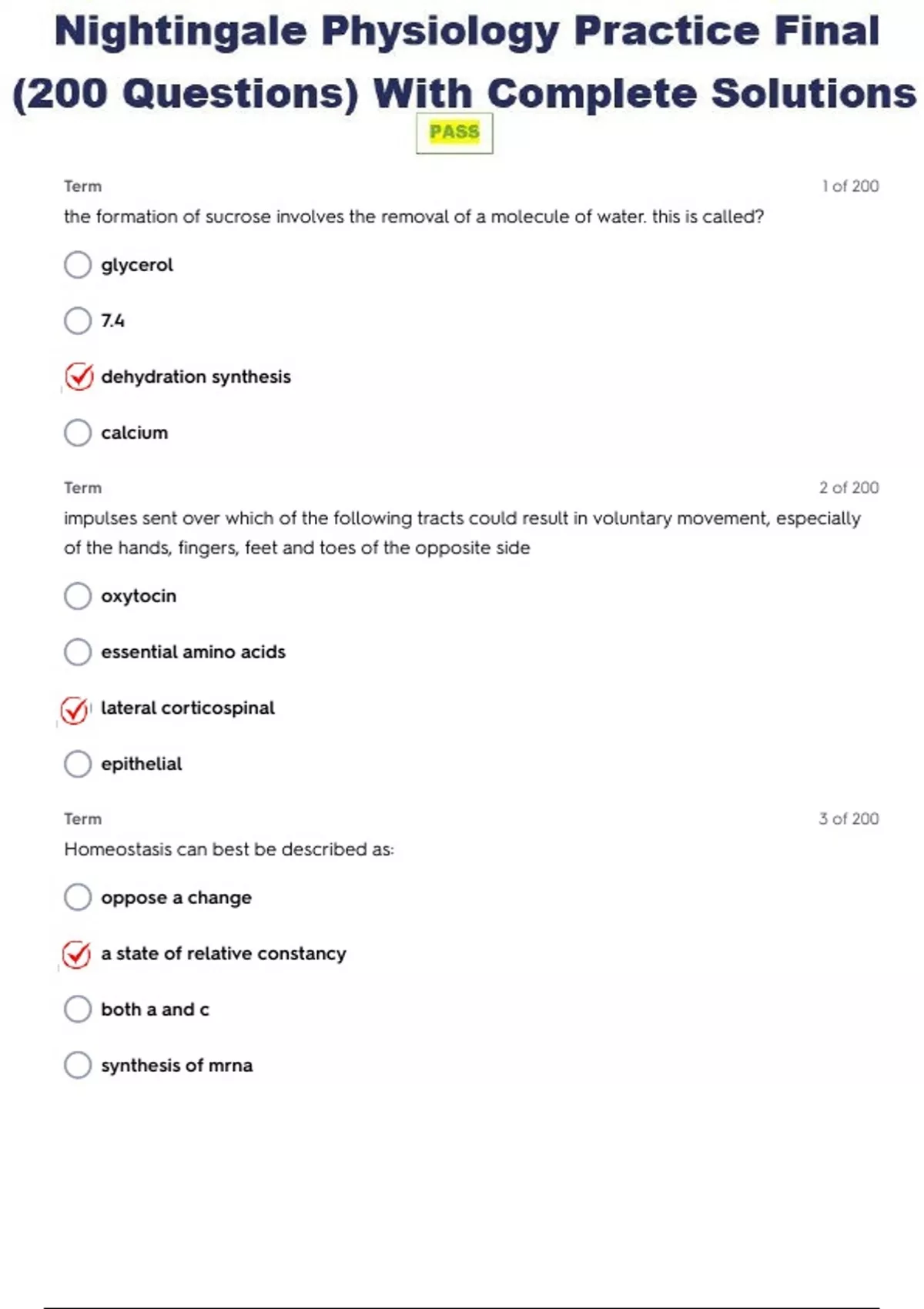Click the voluntary movement tracts question
The width and height of the screenshot is (924, 1309).
click(x=462, y=533)
